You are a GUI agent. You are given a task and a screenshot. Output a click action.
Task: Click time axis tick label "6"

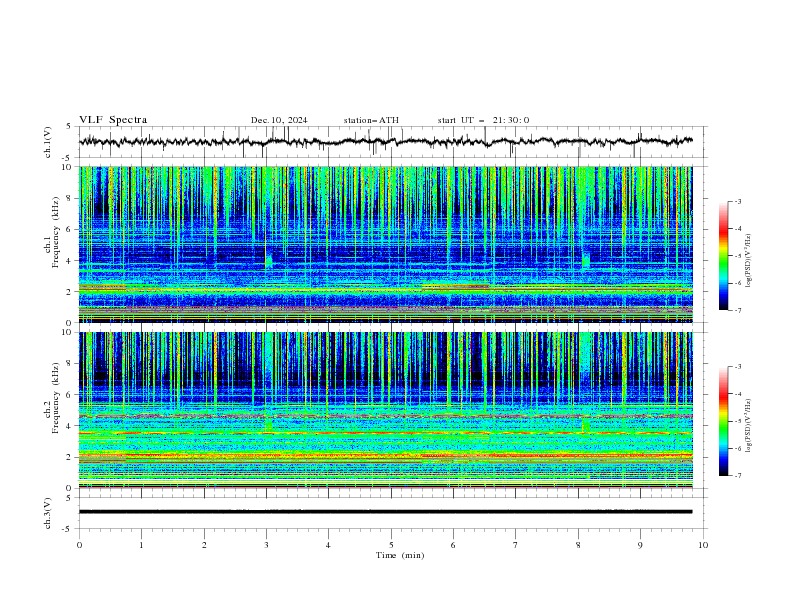pyautogui.click(x=453, y=545)
